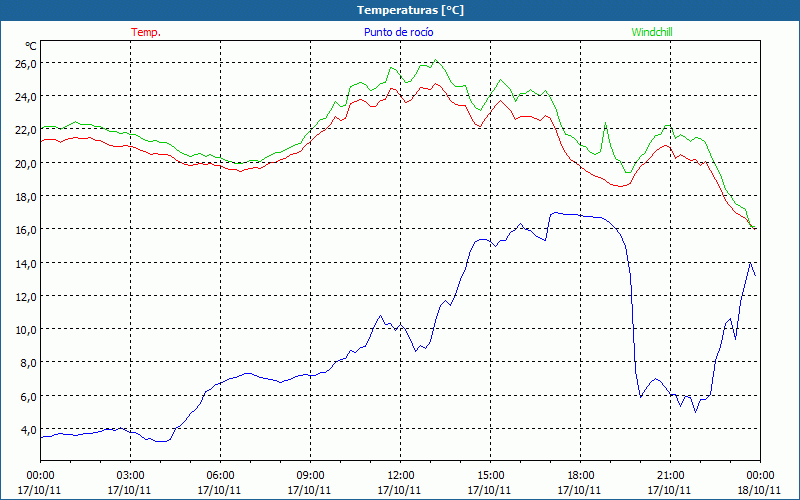Click the dew point peak near 17:00
The image size is (800, 500).
coord(555,213)
